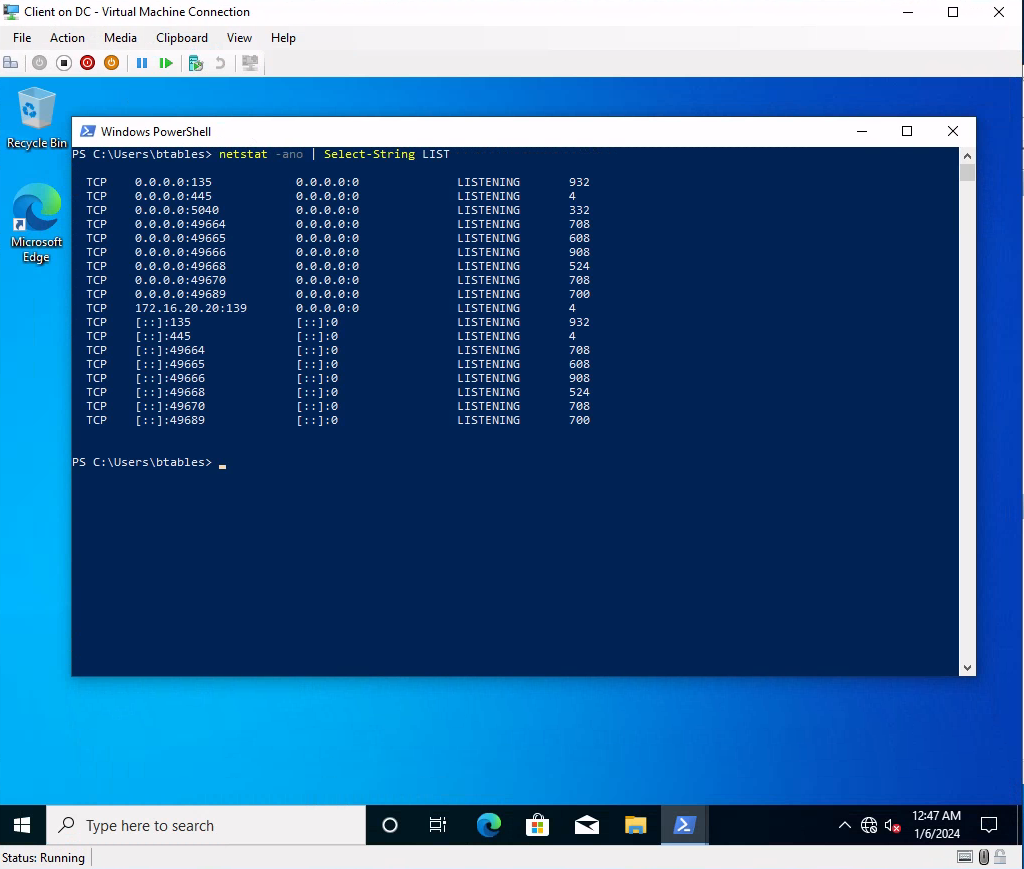1024x869 pixels.
Task: Click the Revert checkpoint icon
Action: [x=220, y=63]
